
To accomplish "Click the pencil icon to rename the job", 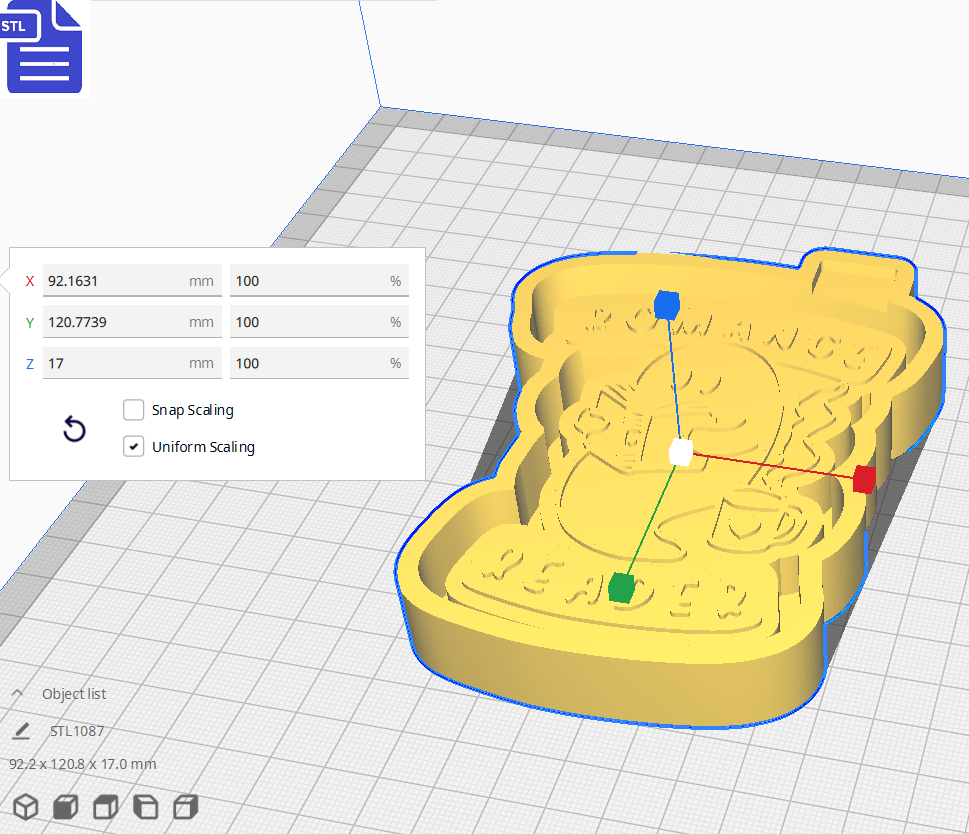I will [x=22, y=731].
